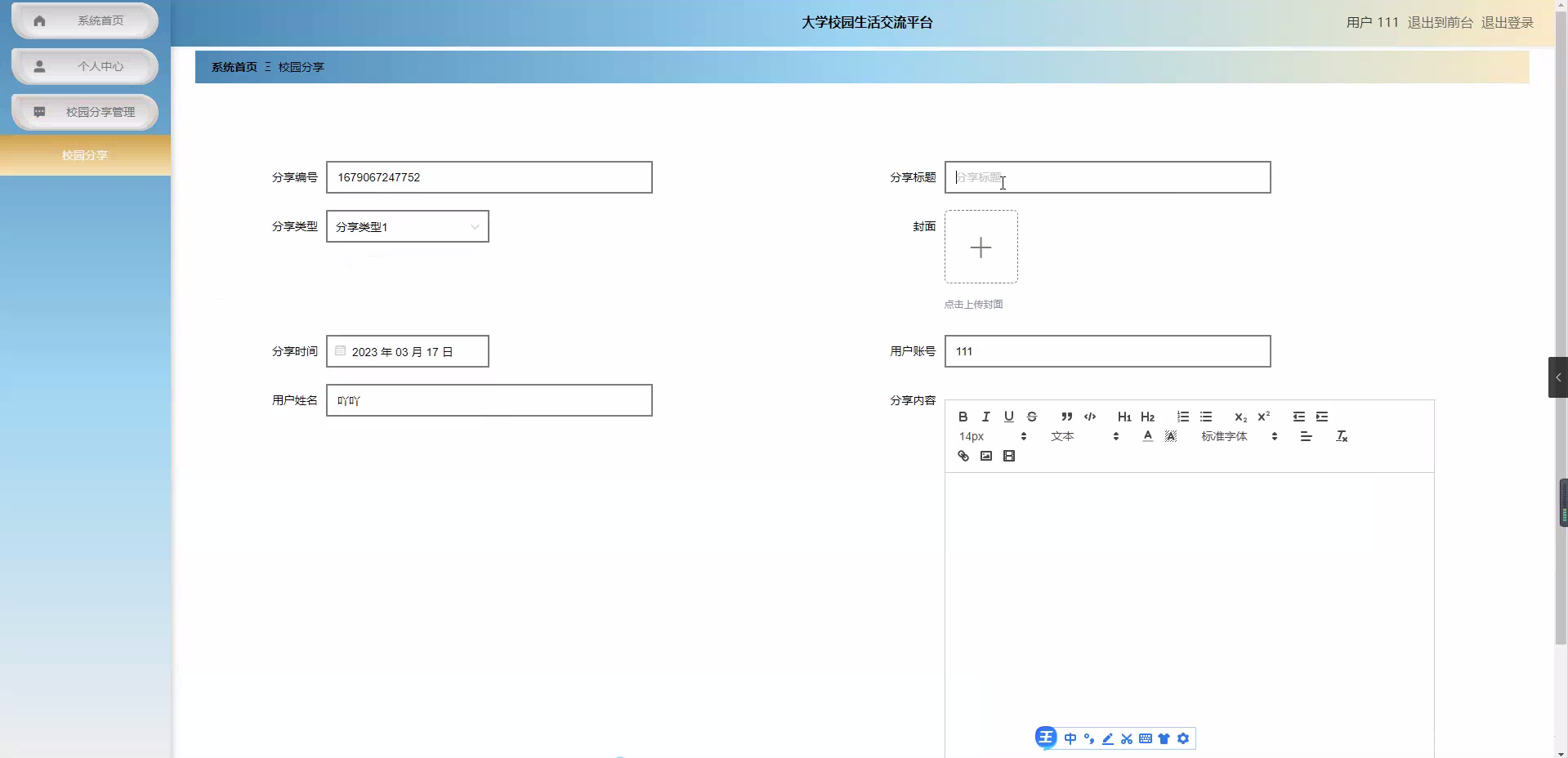Insert a blockquote in the editor
1568x758 pixels.
pyautogui.click(x=1066, y=417)
